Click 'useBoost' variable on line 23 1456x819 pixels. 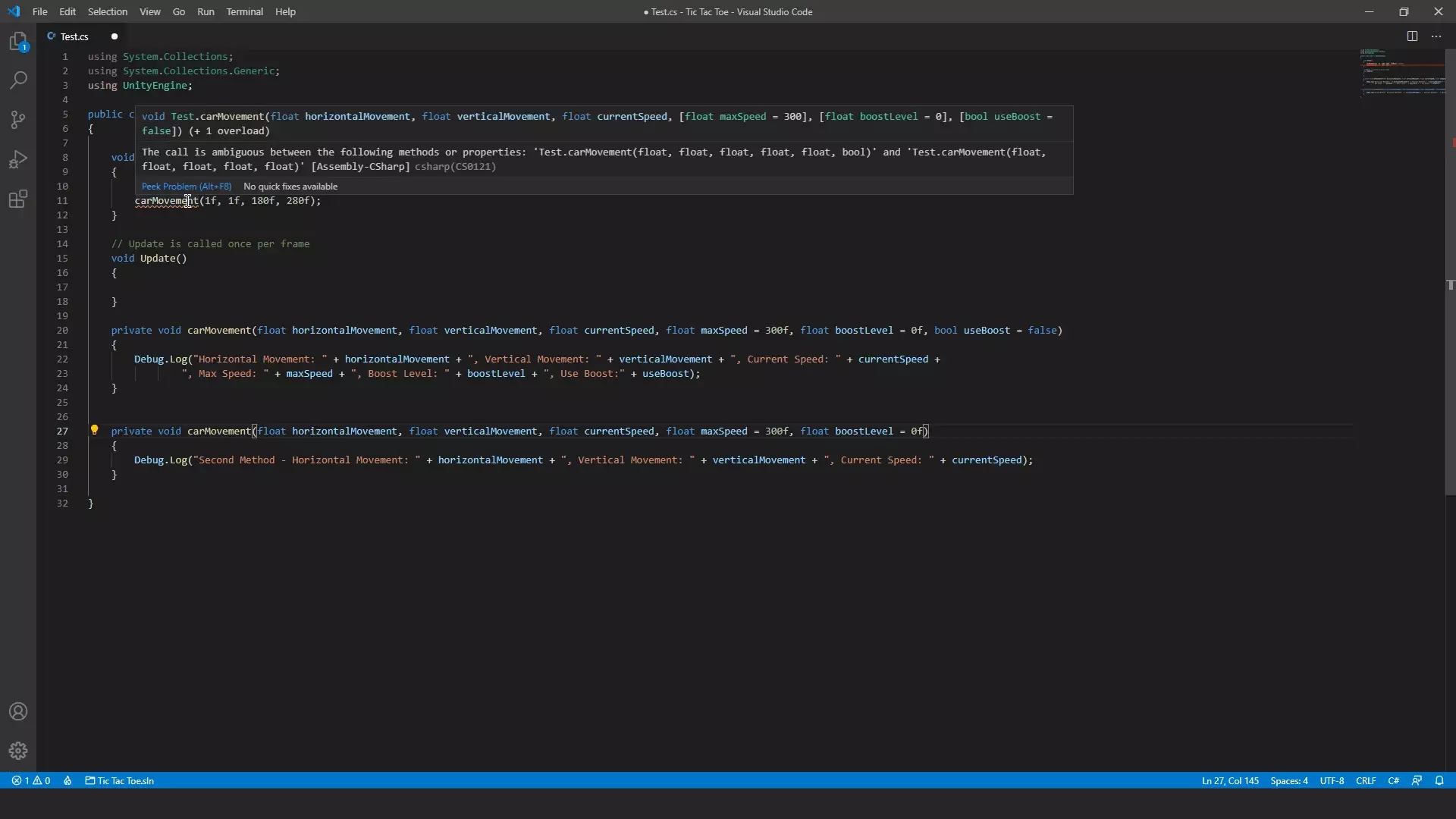tap(666, 374)
